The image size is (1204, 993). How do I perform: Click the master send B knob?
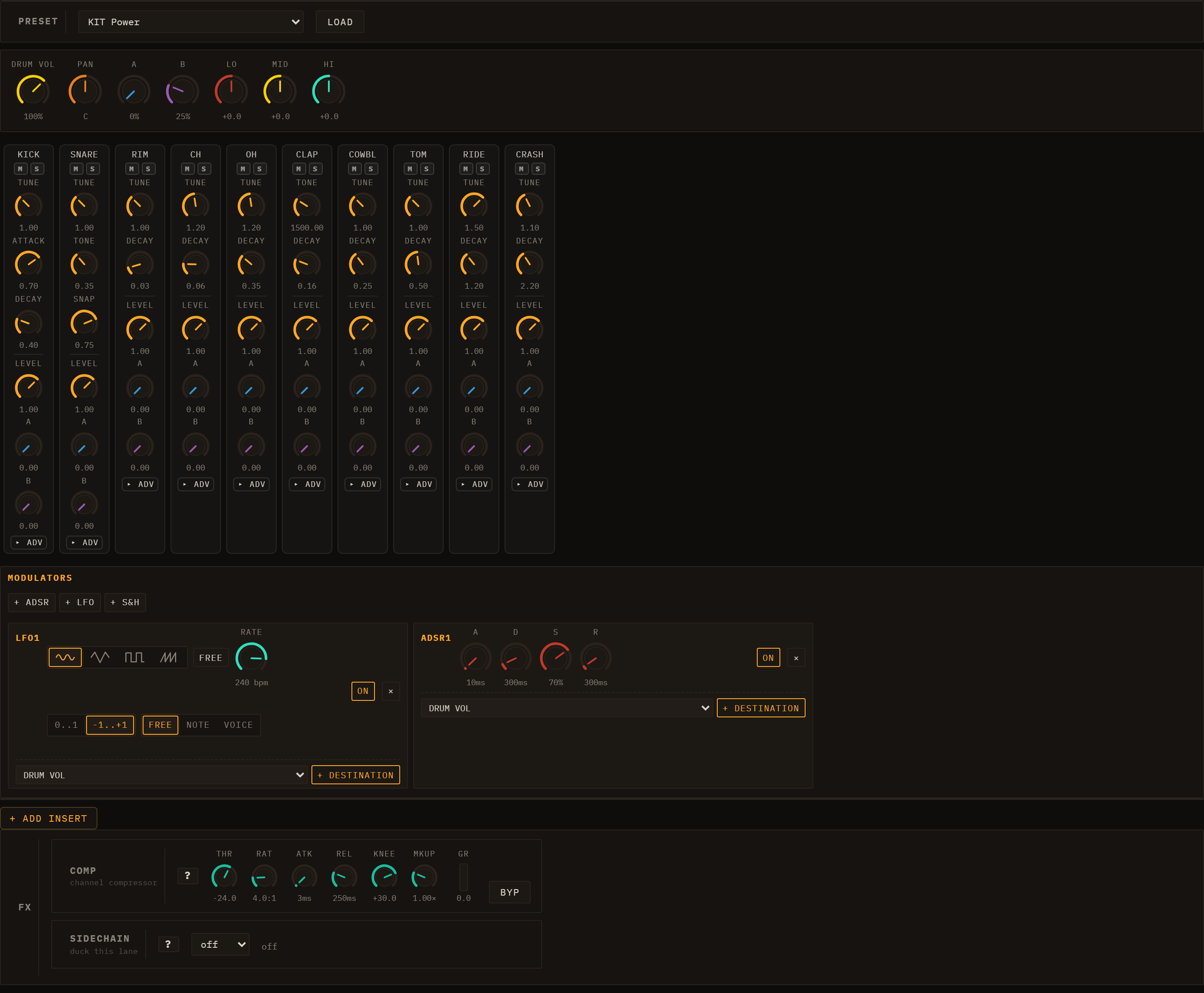point(183,91)
